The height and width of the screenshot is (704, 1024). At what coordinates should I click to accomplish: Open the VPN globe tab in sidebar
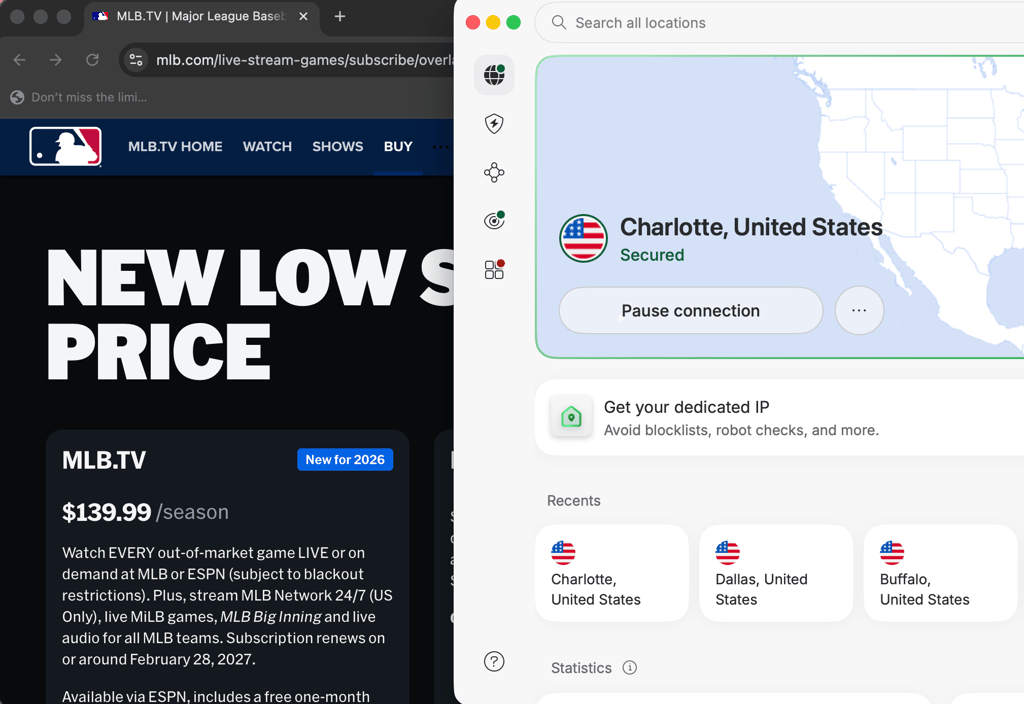tap(494, 75)
